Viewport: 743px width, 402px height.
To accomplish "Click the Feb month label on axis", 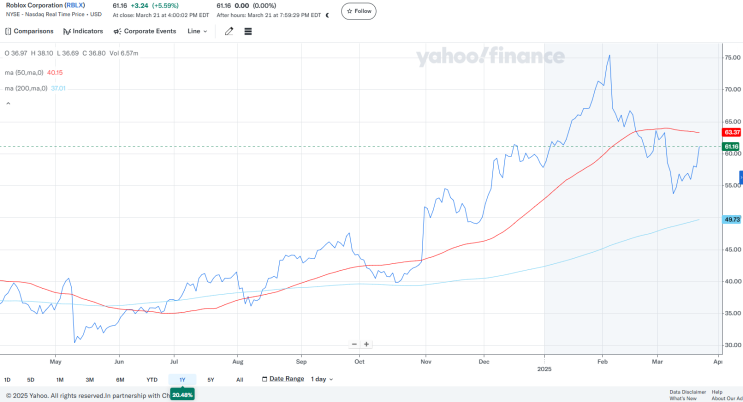I will tap(602, 362).
